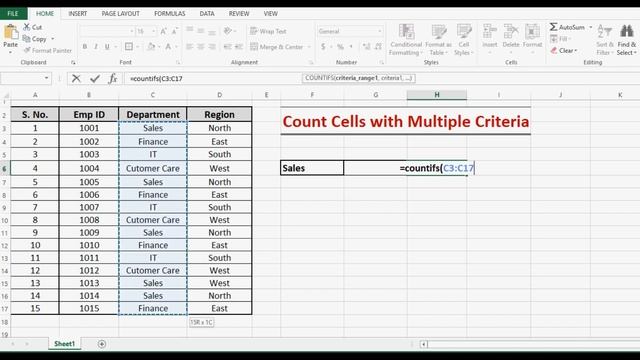Confirm formula with checkmark button
Image resolution: width=640 pixels, height=360 pixels.
click(95, 78)
